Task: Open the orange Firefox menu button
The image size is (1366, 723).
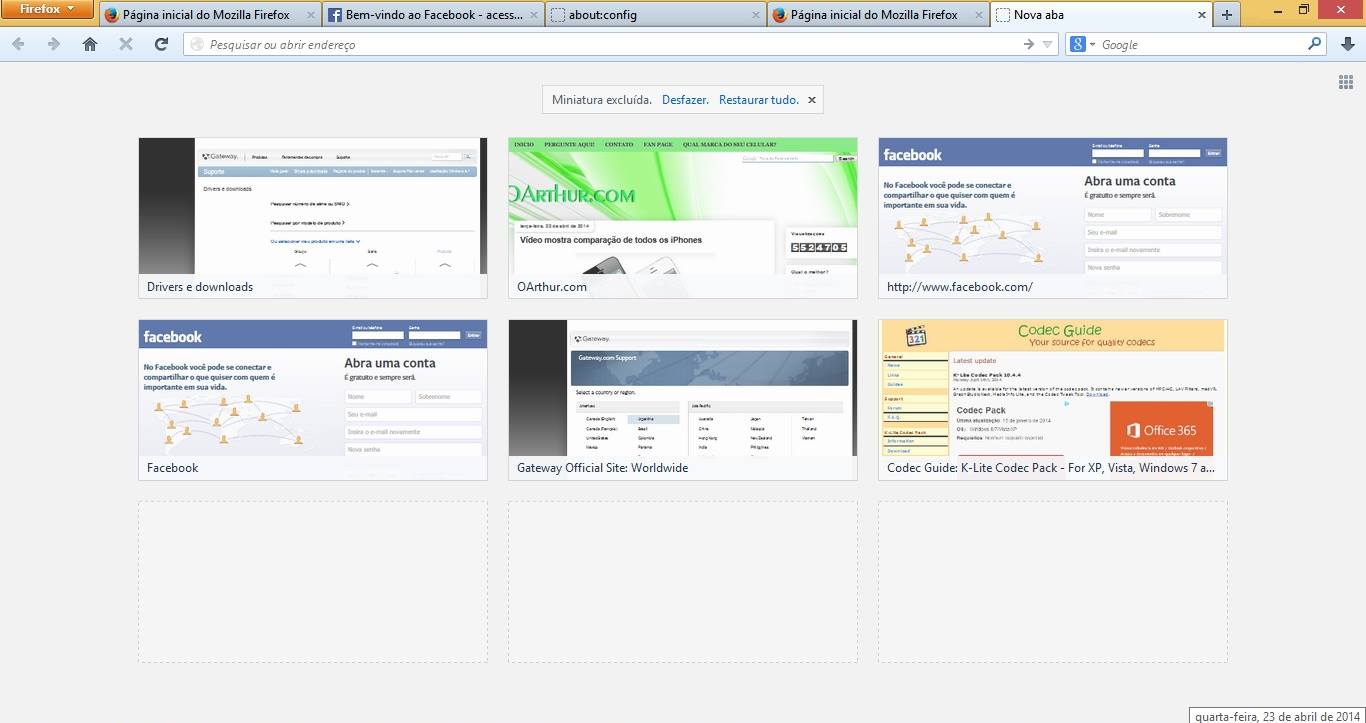Action: point(48,10)
